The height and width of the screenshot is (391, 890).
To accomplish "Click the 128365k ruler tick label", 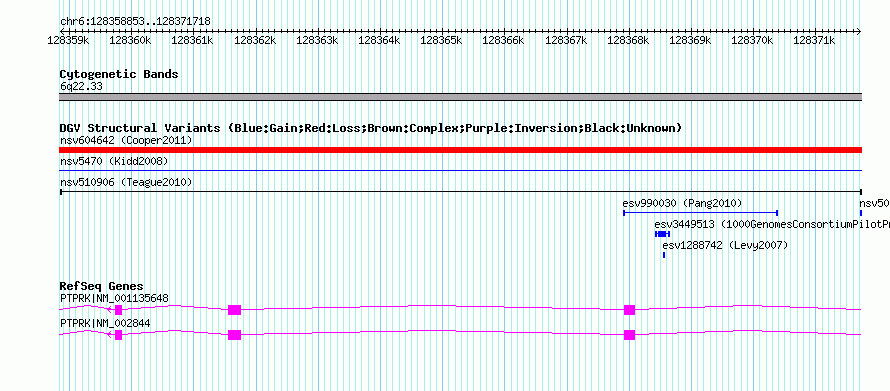I will (441, 40).
